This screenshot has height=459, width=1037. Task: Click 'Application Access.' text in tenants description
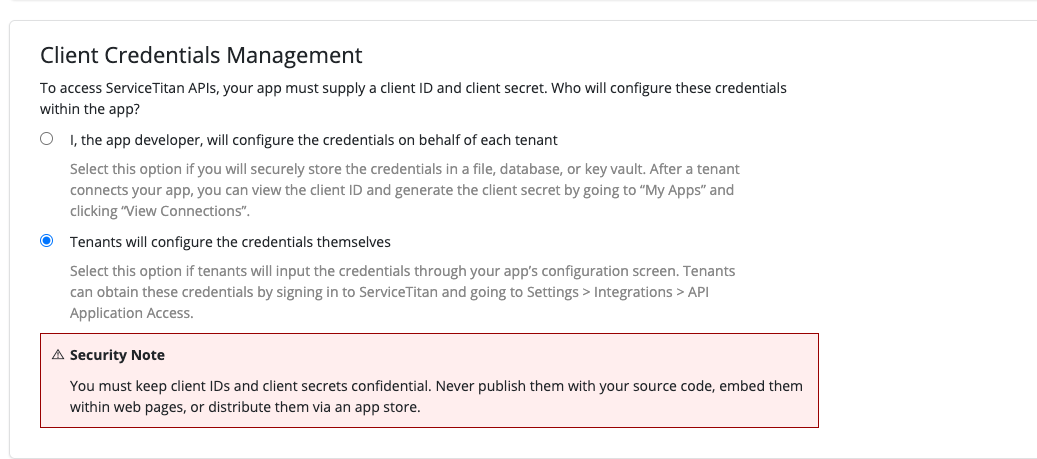pos(132,313)
